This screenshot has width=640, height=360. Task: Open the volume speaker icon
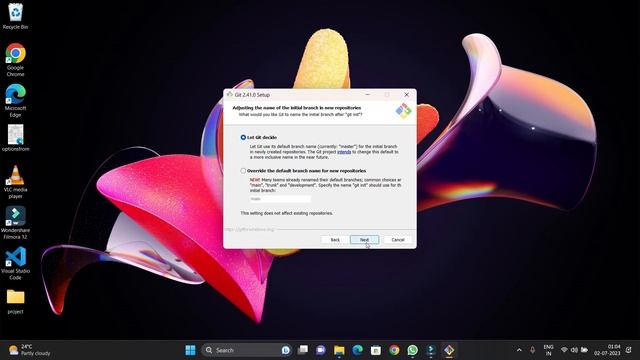[x=574, y=350]
